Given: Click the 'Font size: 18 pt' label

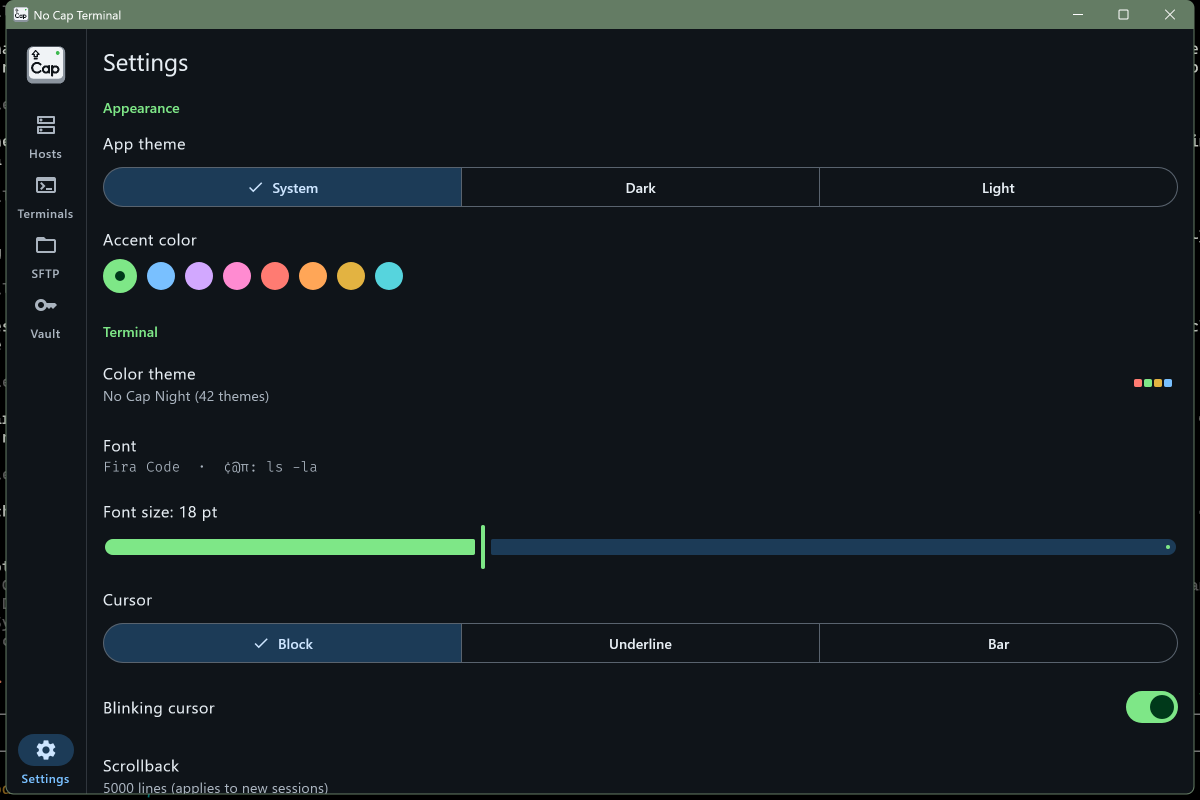Looking at the screenshot, I should point(160,512).
